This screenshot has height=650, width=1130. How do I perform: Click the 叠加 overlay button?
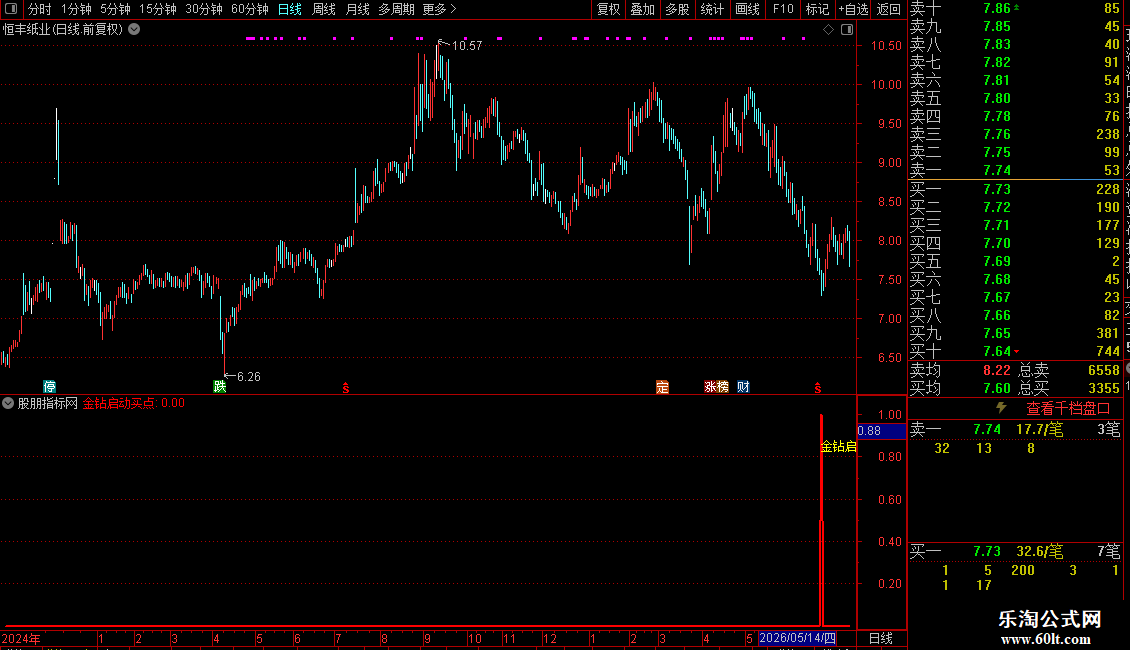[643, 9]
